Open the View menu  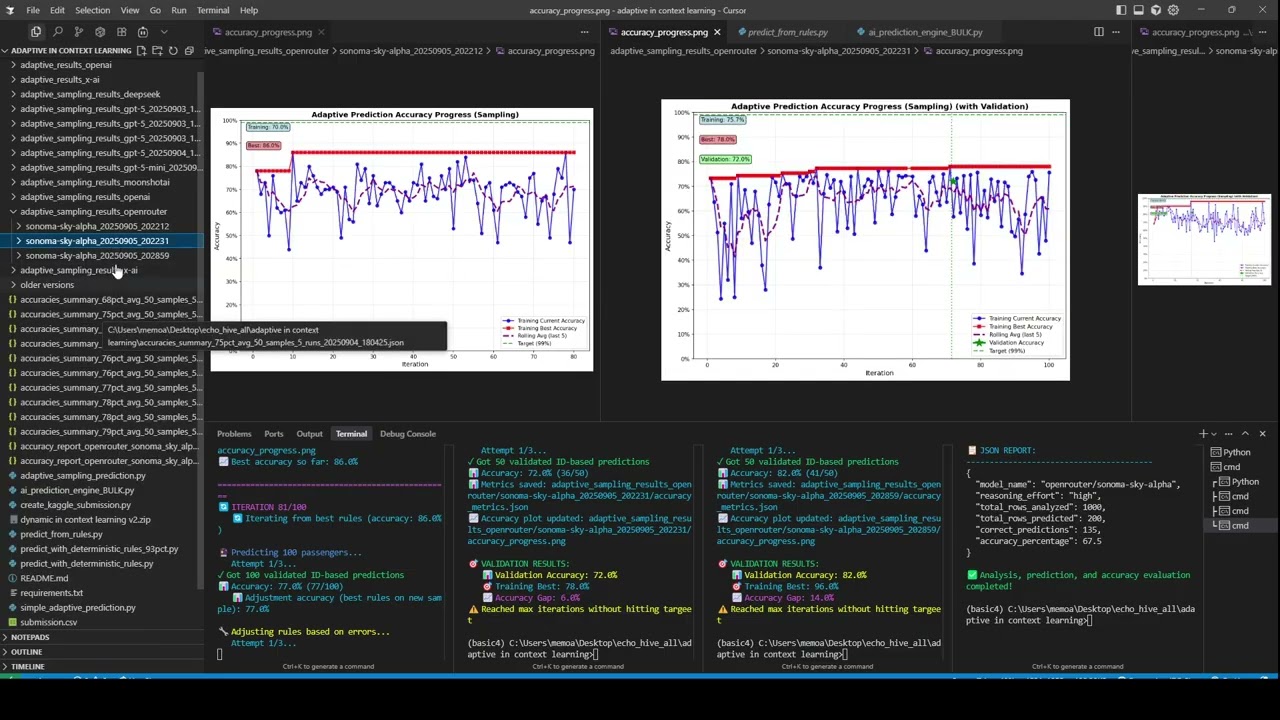click(130, 10)
